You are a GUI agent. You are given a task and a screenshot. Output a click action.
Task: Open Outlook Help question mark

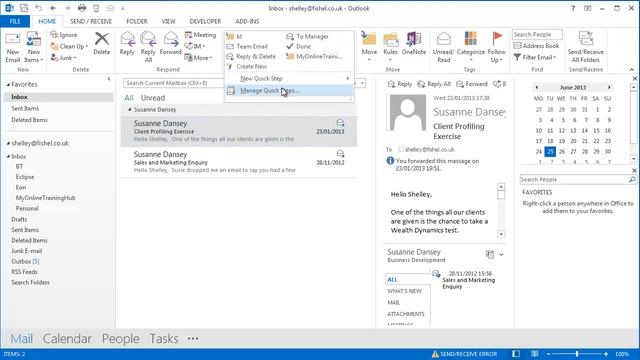coord(573,8)
